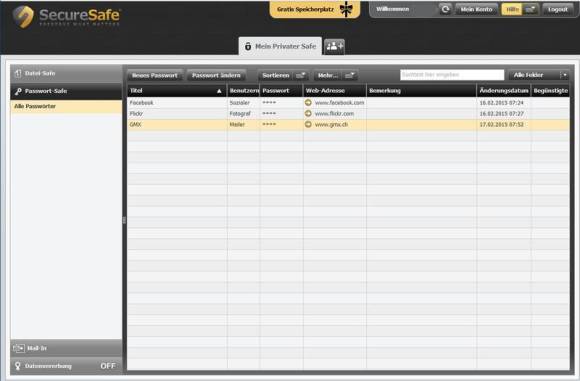580x381 pixels.
Task: Click the date 16.02.2015 07:27
Action: [x=501, y=114]
